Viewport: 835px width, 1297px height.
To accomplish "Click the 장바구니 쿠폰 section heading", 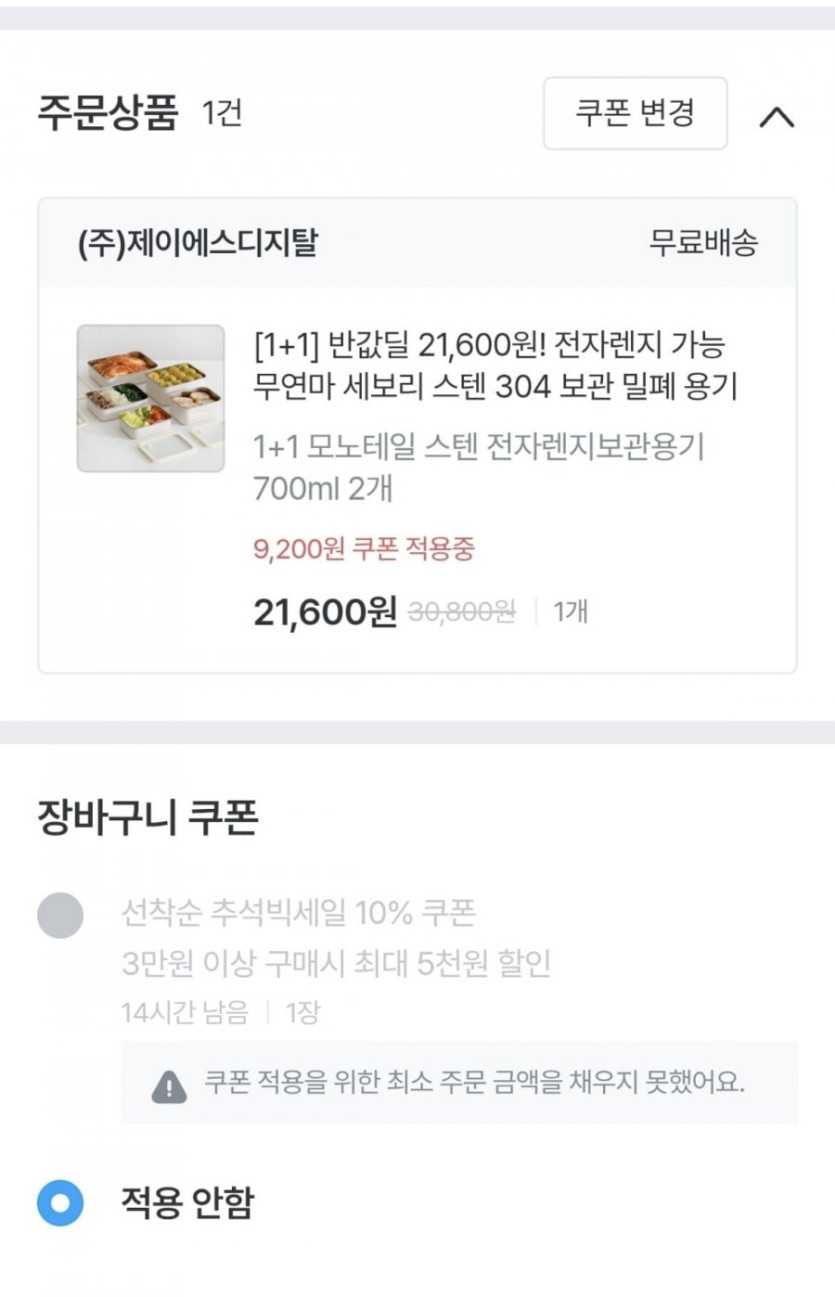I will [148, 818].
